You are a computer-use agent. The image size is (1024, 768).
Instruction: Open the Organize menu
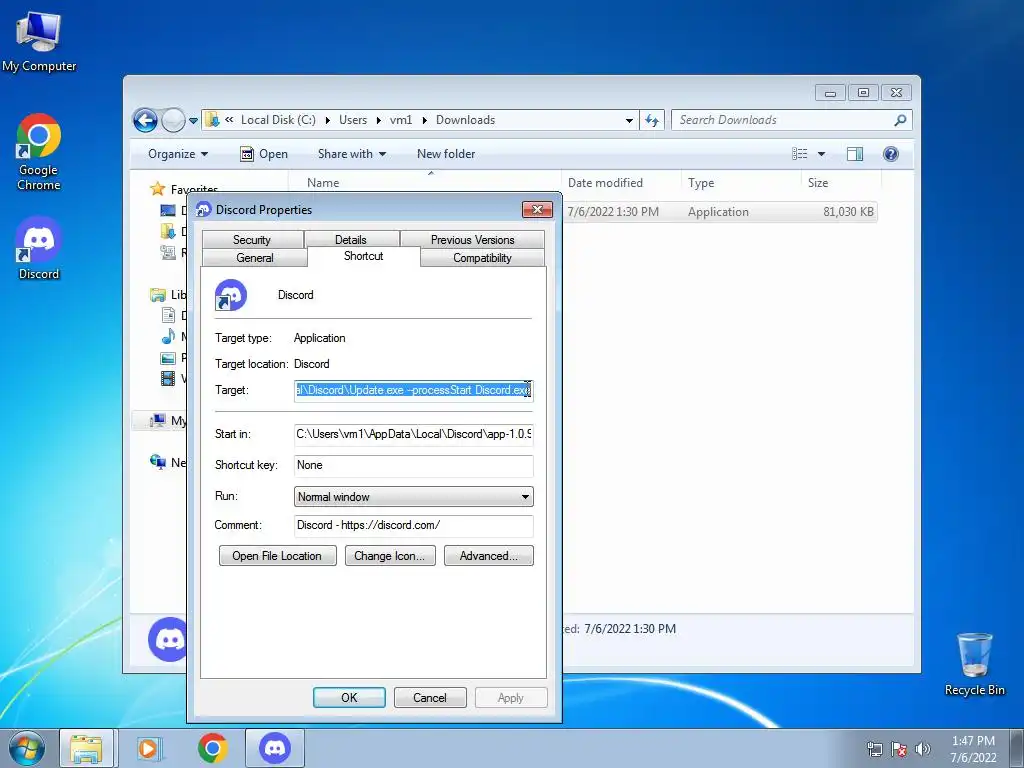[x=178, y=154]
